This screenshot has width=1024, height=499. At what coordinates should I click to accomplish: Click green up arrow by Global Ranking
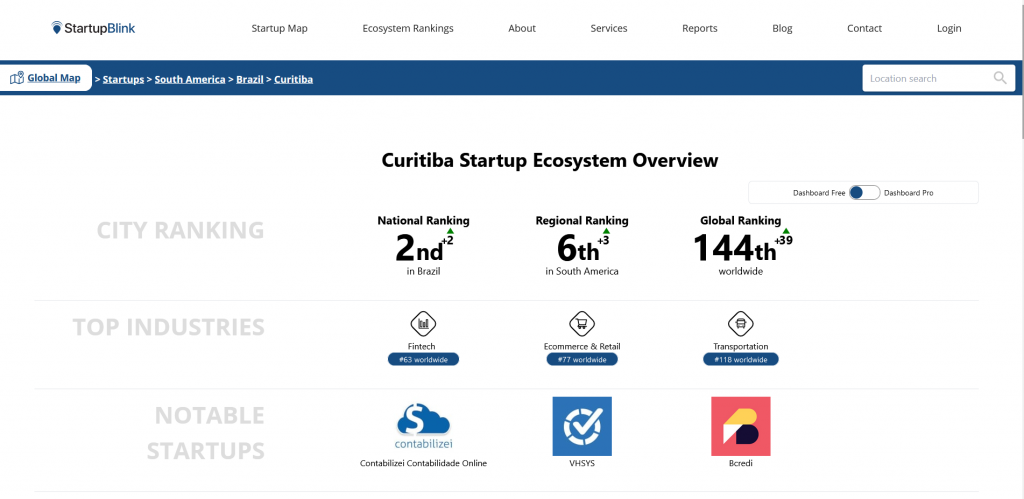point(786,231)
